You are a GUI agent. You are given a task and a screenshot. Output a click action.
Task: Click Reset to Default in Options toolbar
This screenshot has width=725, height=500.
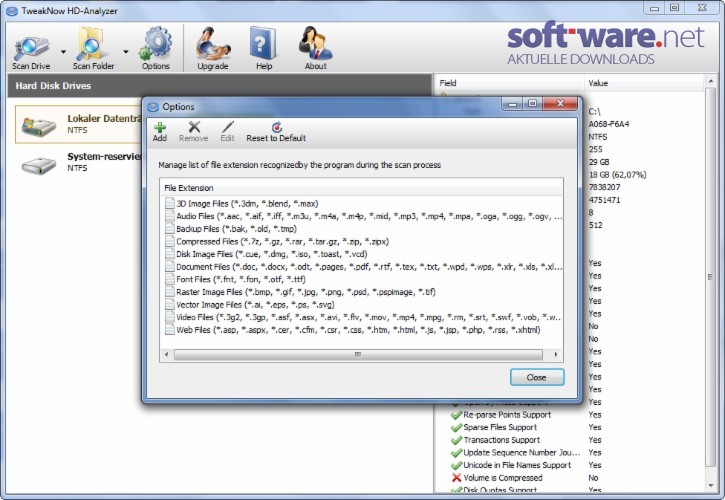[x=276, y=132]
